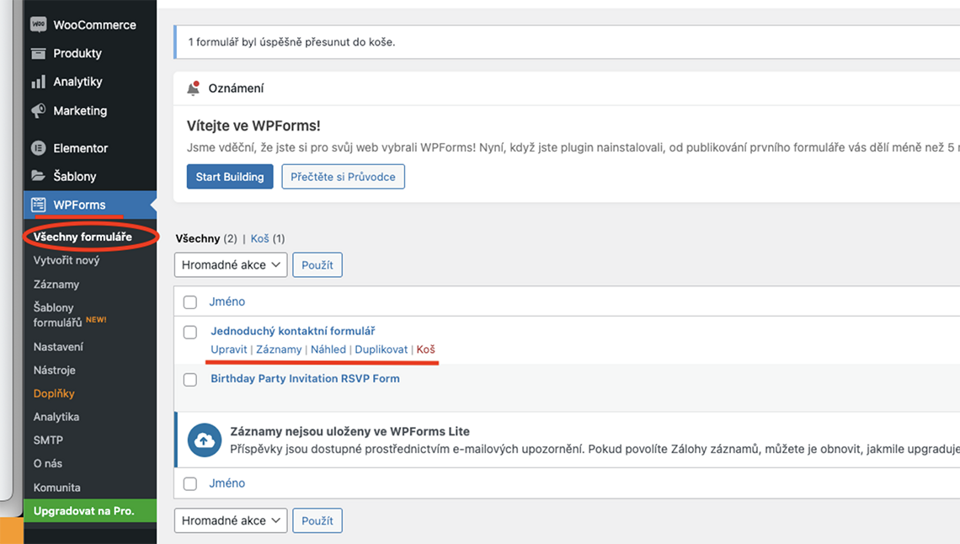Click the cloud upload icon
This screenshot has height=544, width=960.
204,440
